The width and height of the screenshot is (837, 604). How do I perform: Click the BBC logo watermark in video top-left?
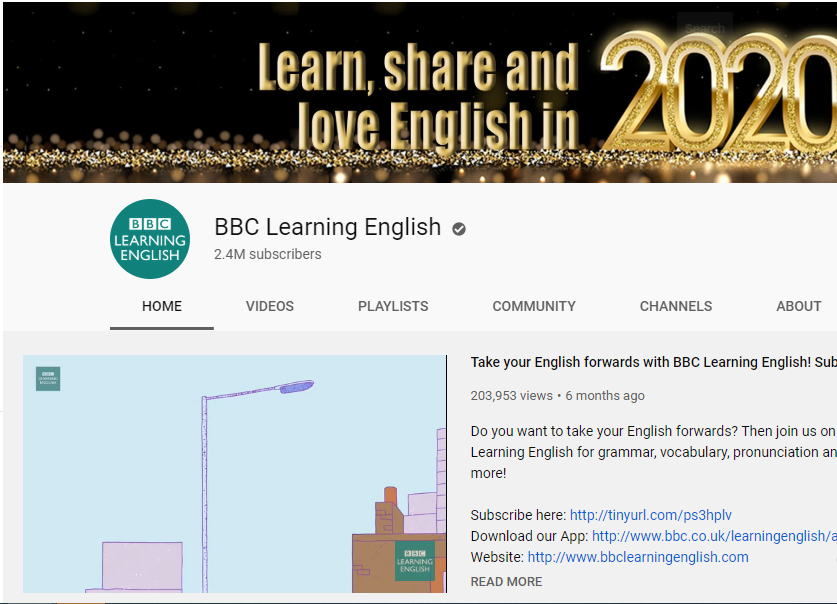click(48, 379)
